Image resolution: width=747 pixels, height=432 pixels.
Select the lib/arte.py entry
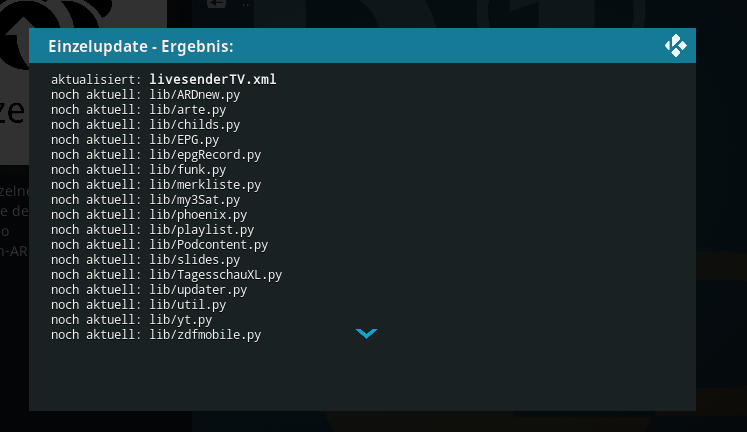tap(139, 110)
